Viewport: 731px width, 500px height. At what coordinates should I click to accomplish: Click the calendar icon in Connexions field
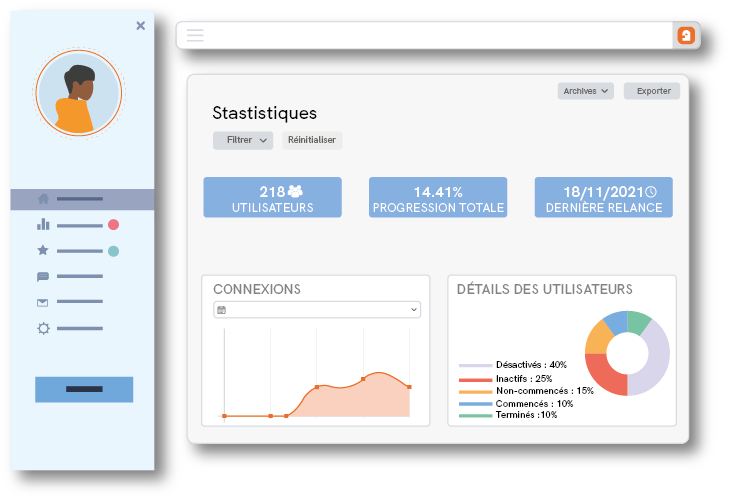tap(221, 310)
